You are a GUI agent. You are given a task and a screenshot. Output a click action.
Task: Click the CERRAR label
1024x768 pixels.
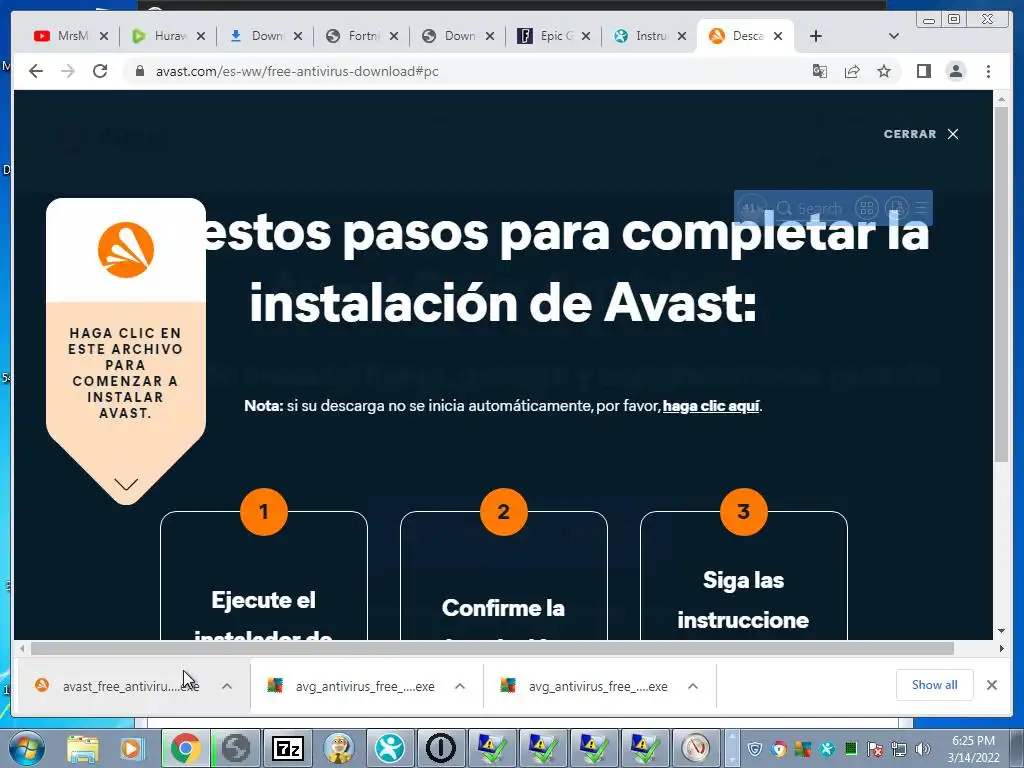click(x=910, y=134)
